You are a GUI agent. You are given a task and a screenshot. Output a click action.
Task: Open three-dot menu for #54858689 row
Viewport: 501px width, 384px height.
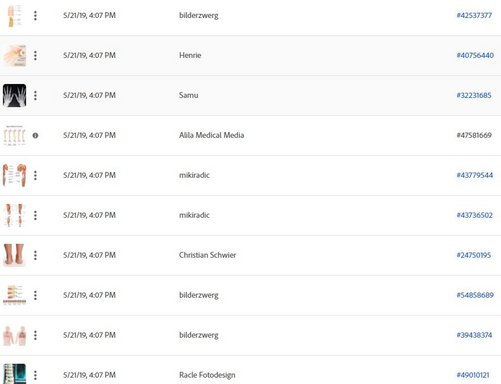pos(35,295)
